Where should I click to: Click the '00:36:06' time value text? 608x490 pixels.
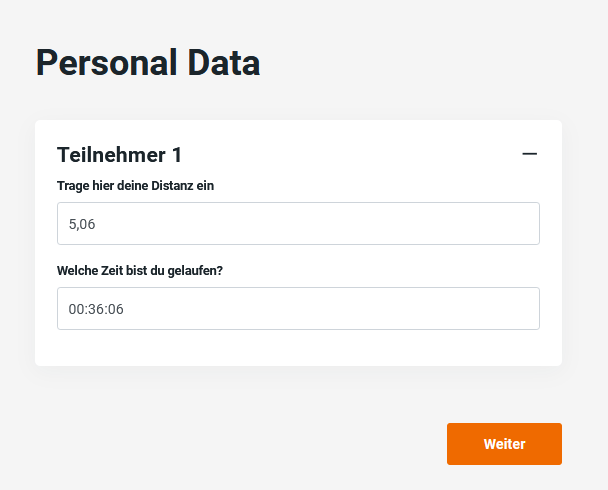coord(96,309)
